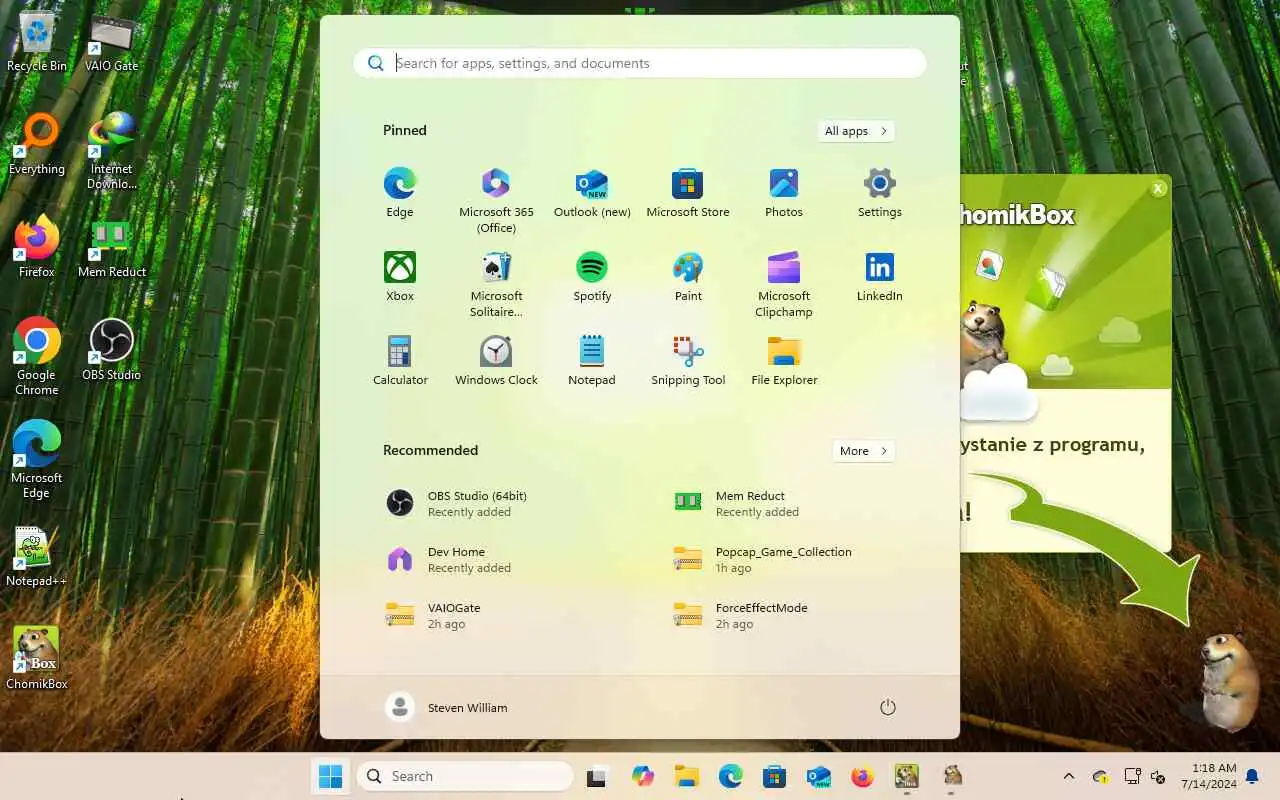Open LinkedIn pinned app
This screenshot has height=800, width=1280.
(880, 277)
